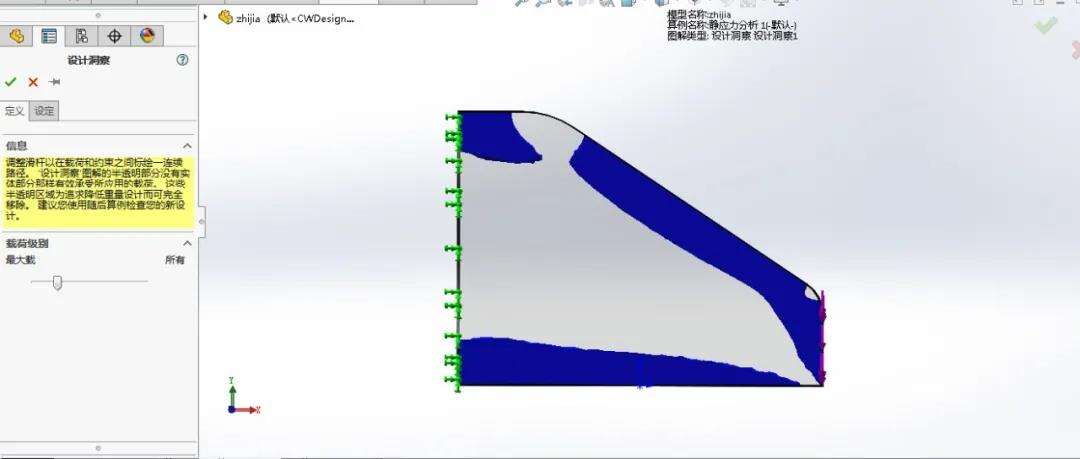Click the XYZ coordinate triad
The image size is (1080, 459).
coord(240,398)
